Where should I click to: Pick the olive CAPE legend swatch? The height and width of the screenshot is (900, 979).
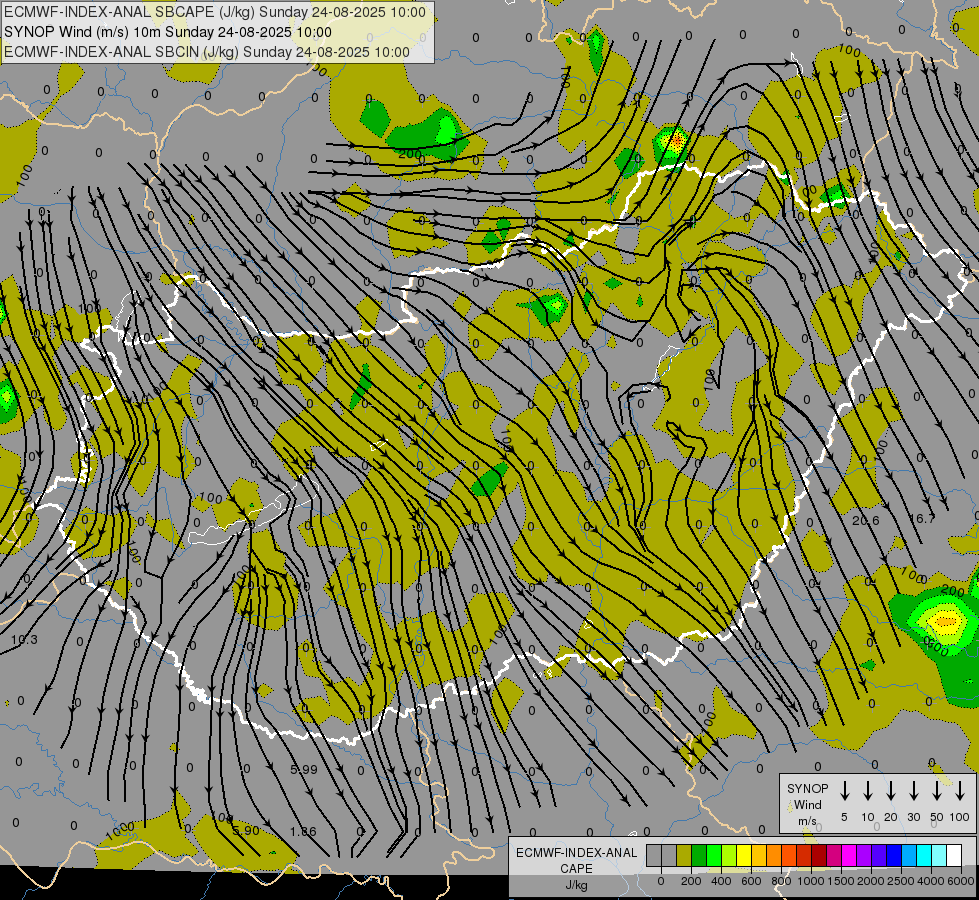point(684,855)
